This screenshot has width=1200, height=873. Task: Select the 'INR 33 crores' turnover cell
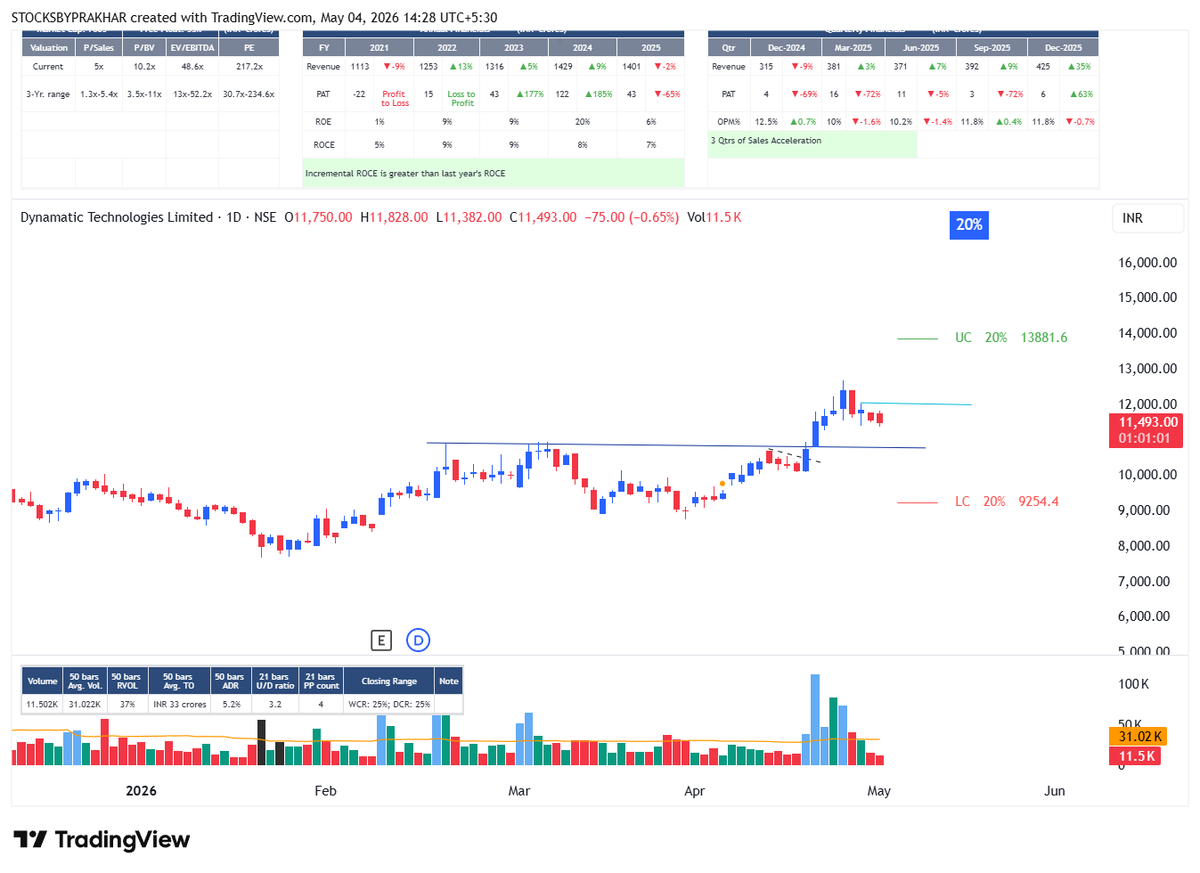pyautogui.click(x=177, y=705)
